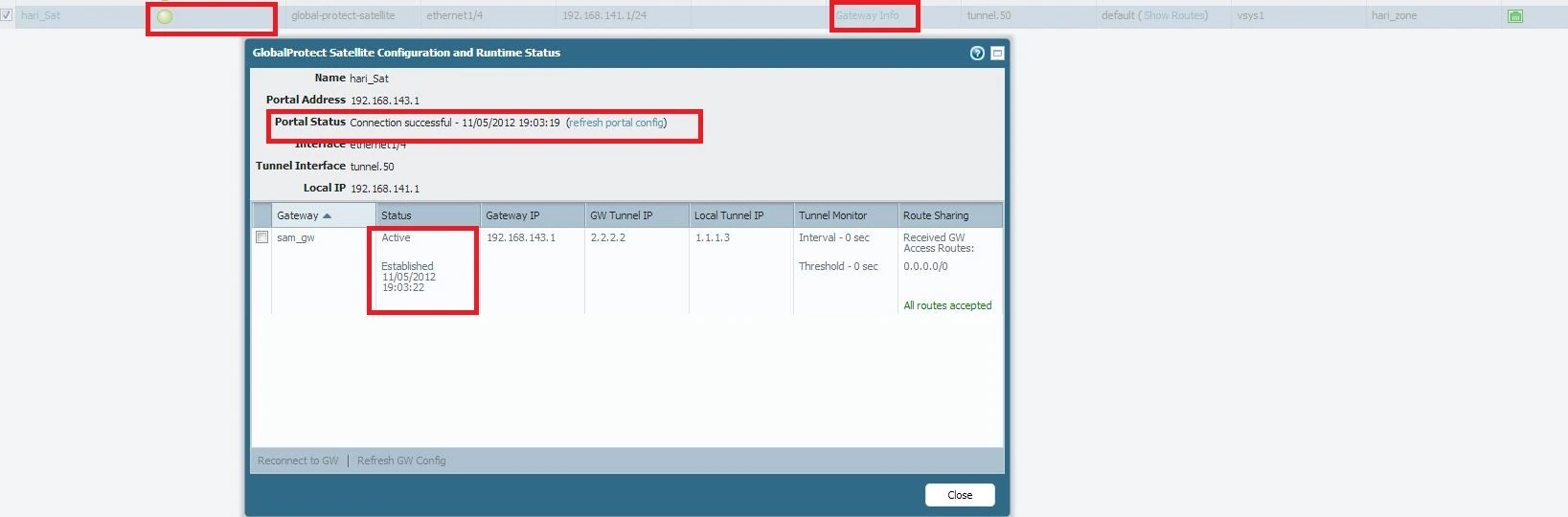Click the Show Routes link

coord(1175,15)
